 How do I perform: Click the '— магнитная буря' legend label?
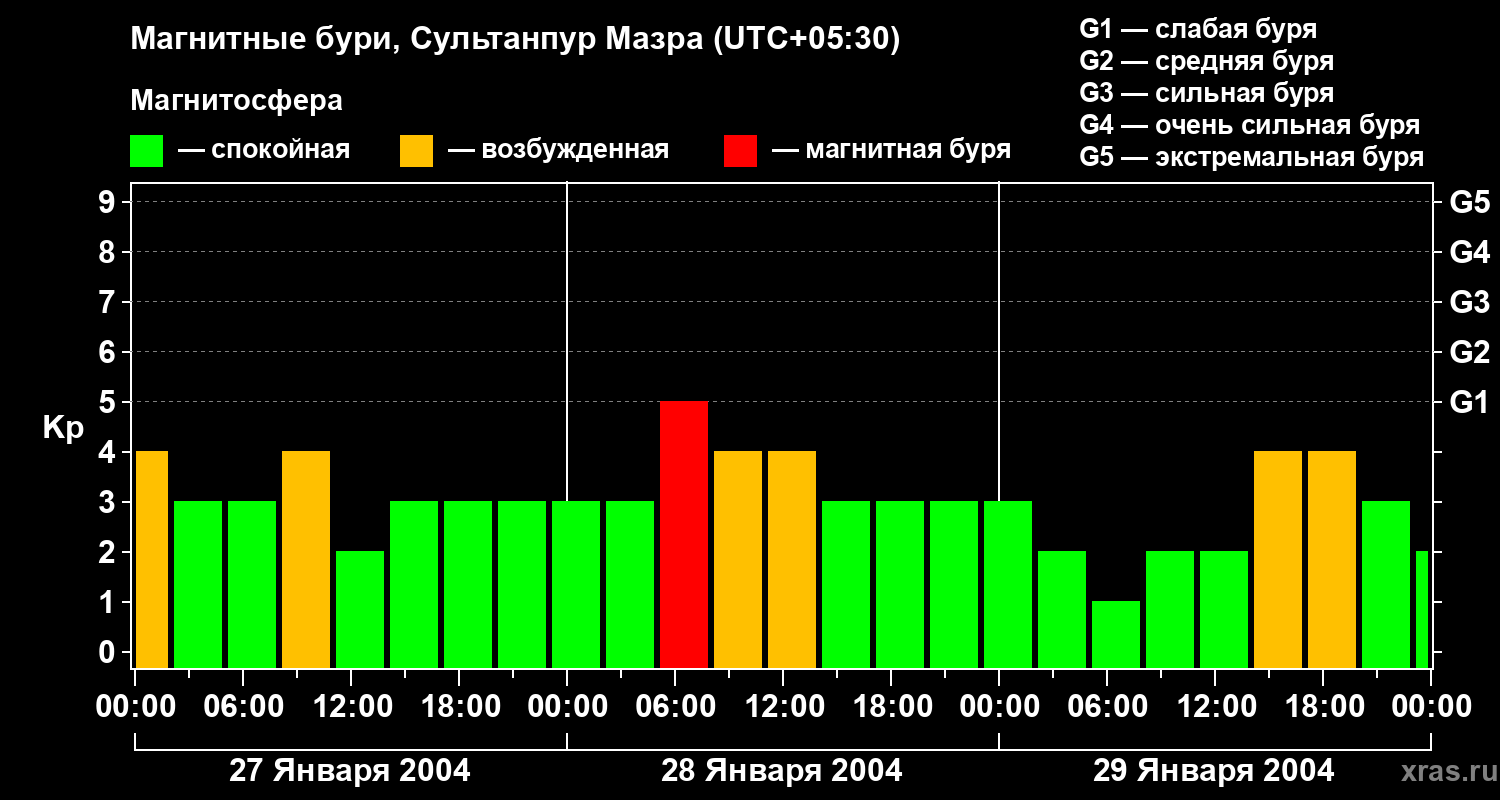[x=891, y=150]
